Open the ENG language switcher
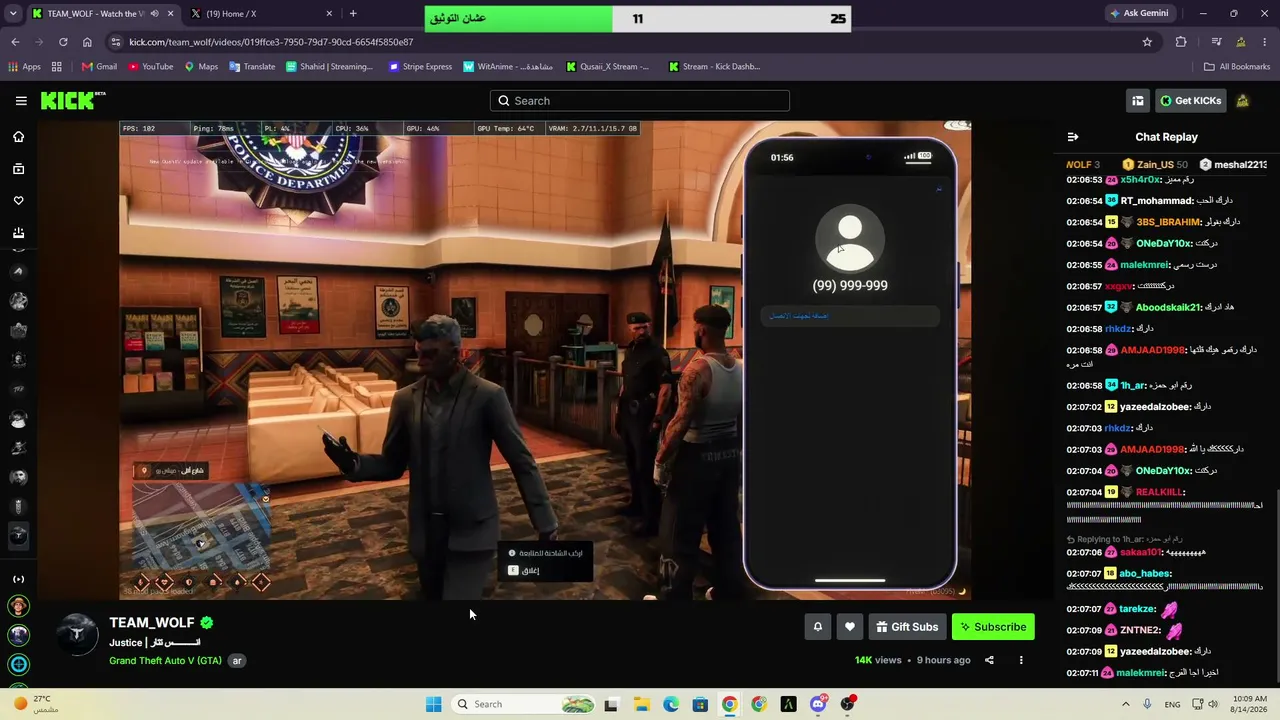This screenshot has width=1280, height=720. [1172, 704]
